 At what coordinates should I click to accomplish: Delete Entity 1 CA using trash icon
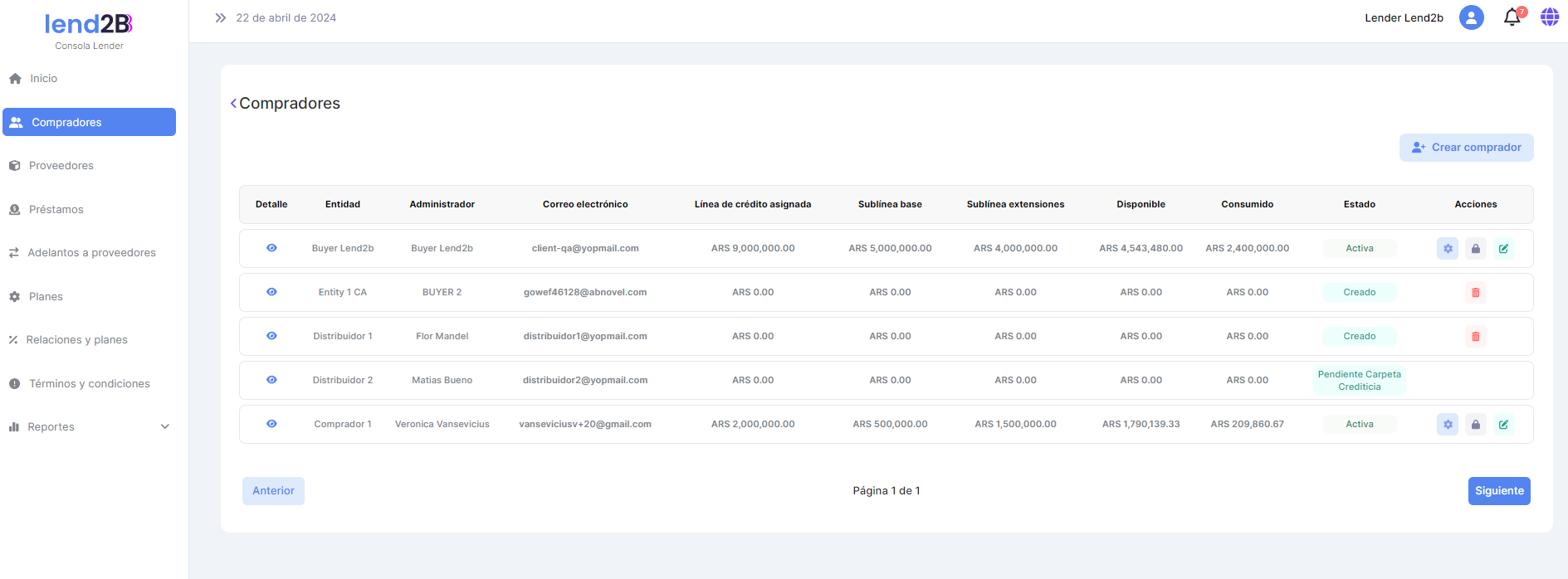tap(1475, 293)
